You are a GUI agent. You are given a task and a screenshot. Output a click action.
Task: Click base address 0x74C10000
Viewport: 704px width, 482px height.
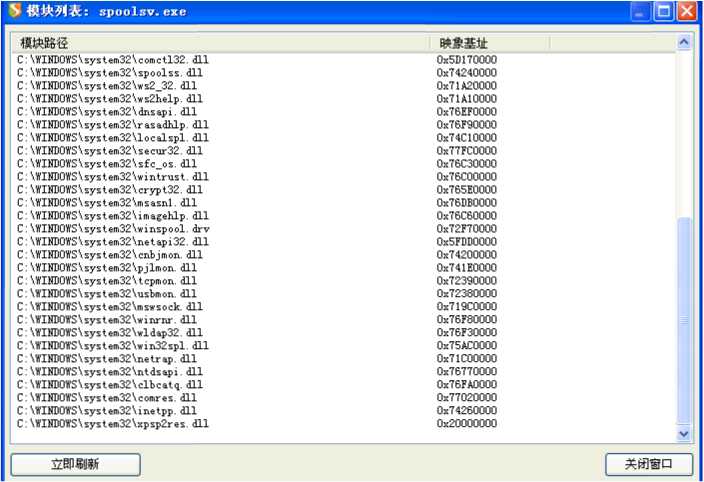(x=466, y=138)
